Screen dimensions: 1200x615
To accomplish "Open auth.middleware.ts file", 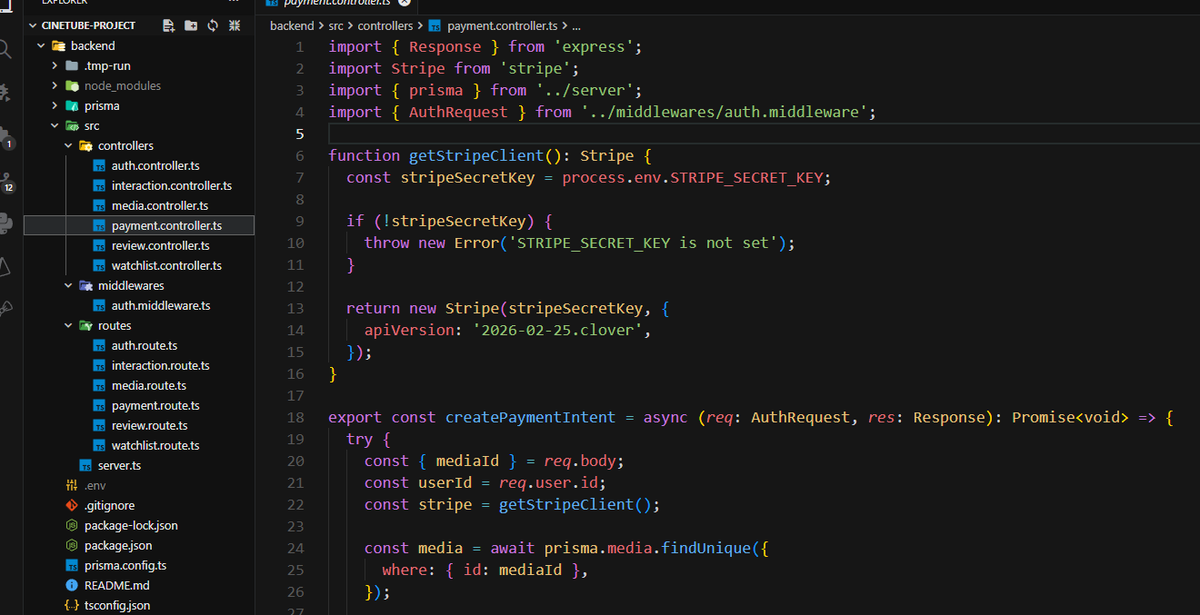I will 139,305.
